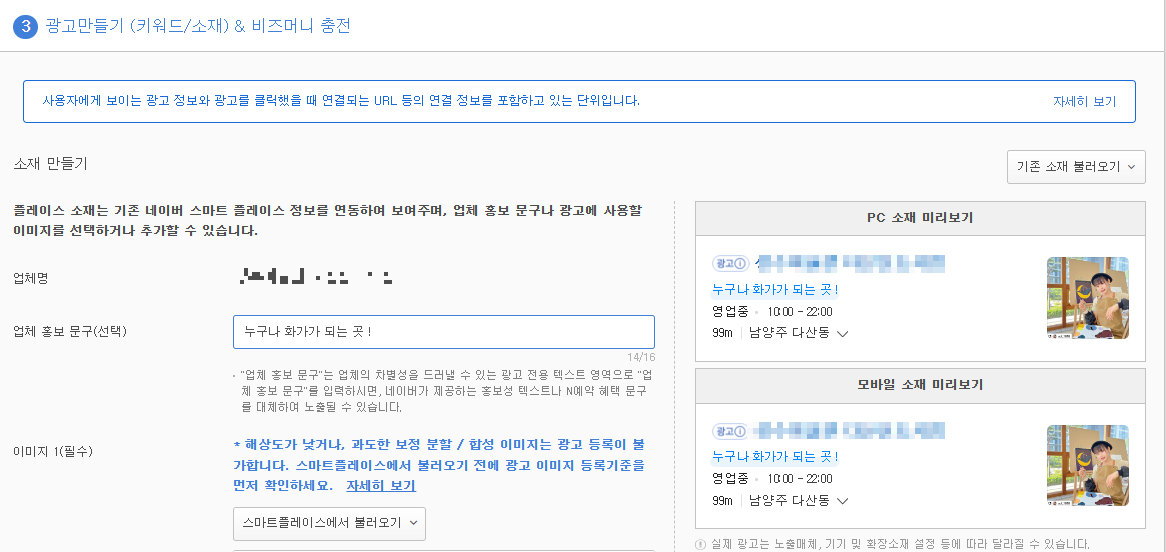Click the 광고 info badge in mobile preview
This screenshot has width=1166, height=552.
730,431
